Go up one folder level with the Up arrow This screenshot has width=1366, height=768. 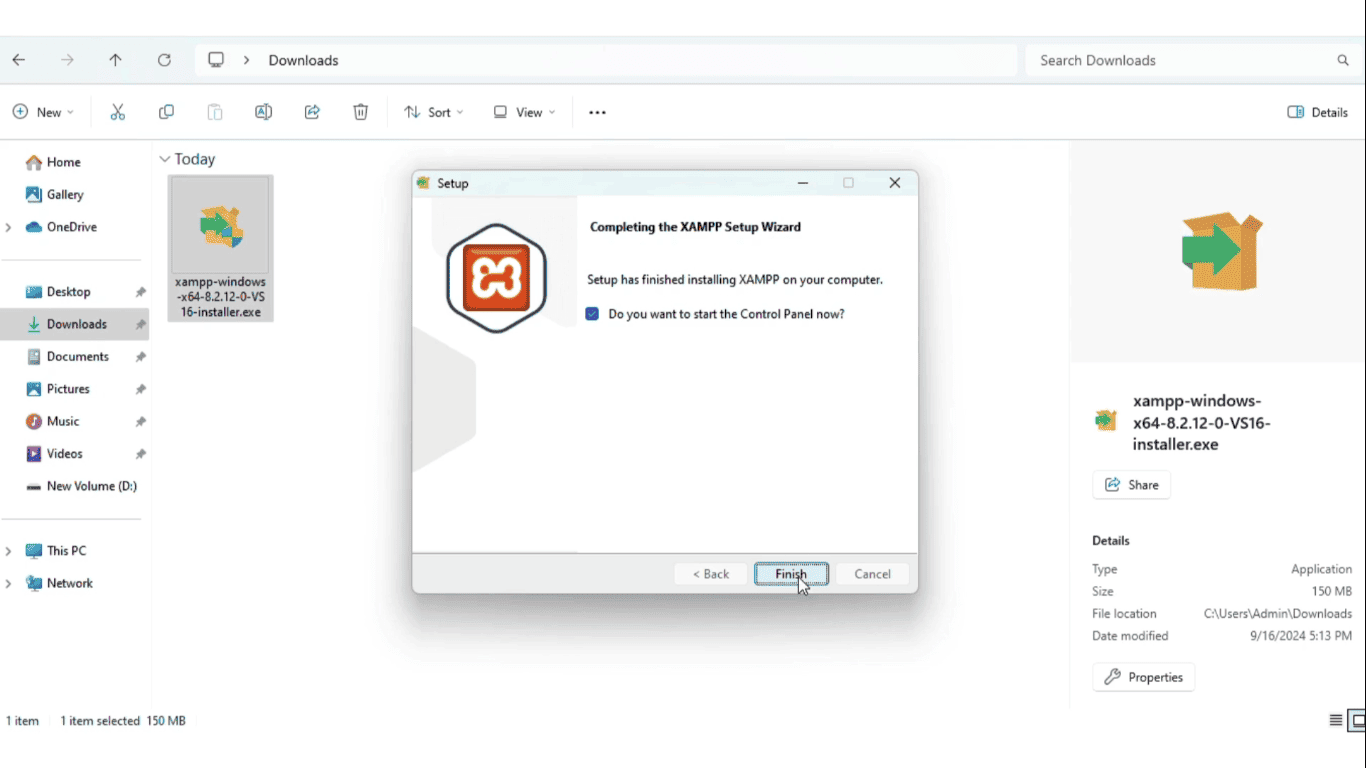click(115, 60)
